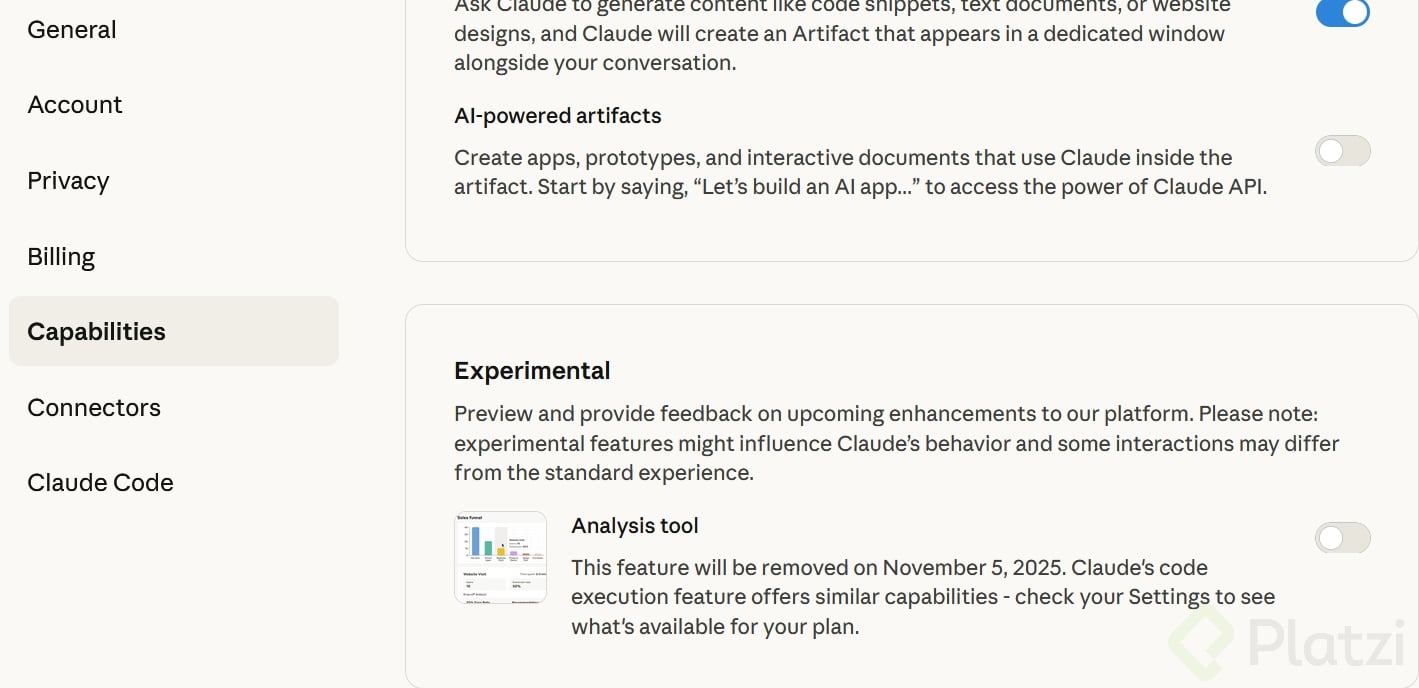Click the Analysis tool title label
Image resolution: width=1419 pixels, height=688 pixels.
pos(635,526)
